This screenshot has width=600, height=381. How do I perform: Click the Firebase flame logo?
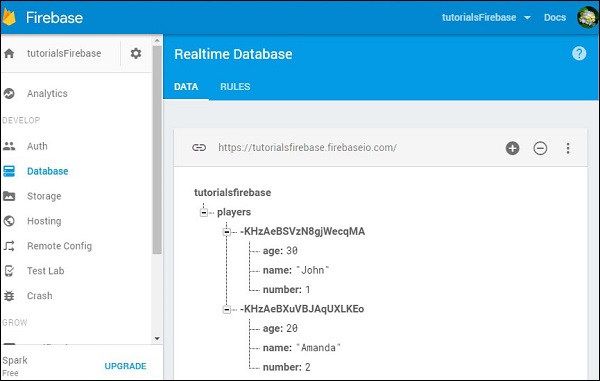9,17
